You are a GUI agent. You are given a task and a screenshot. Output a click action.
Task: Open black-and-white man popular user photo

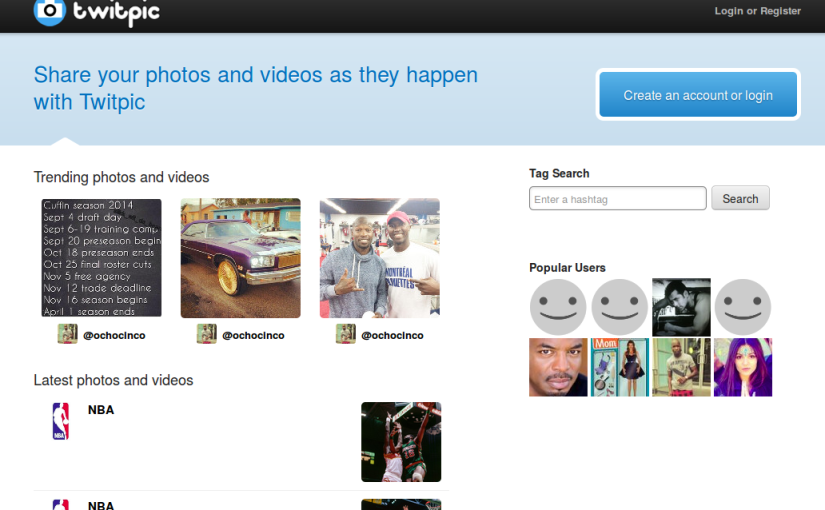pos(681,307)
